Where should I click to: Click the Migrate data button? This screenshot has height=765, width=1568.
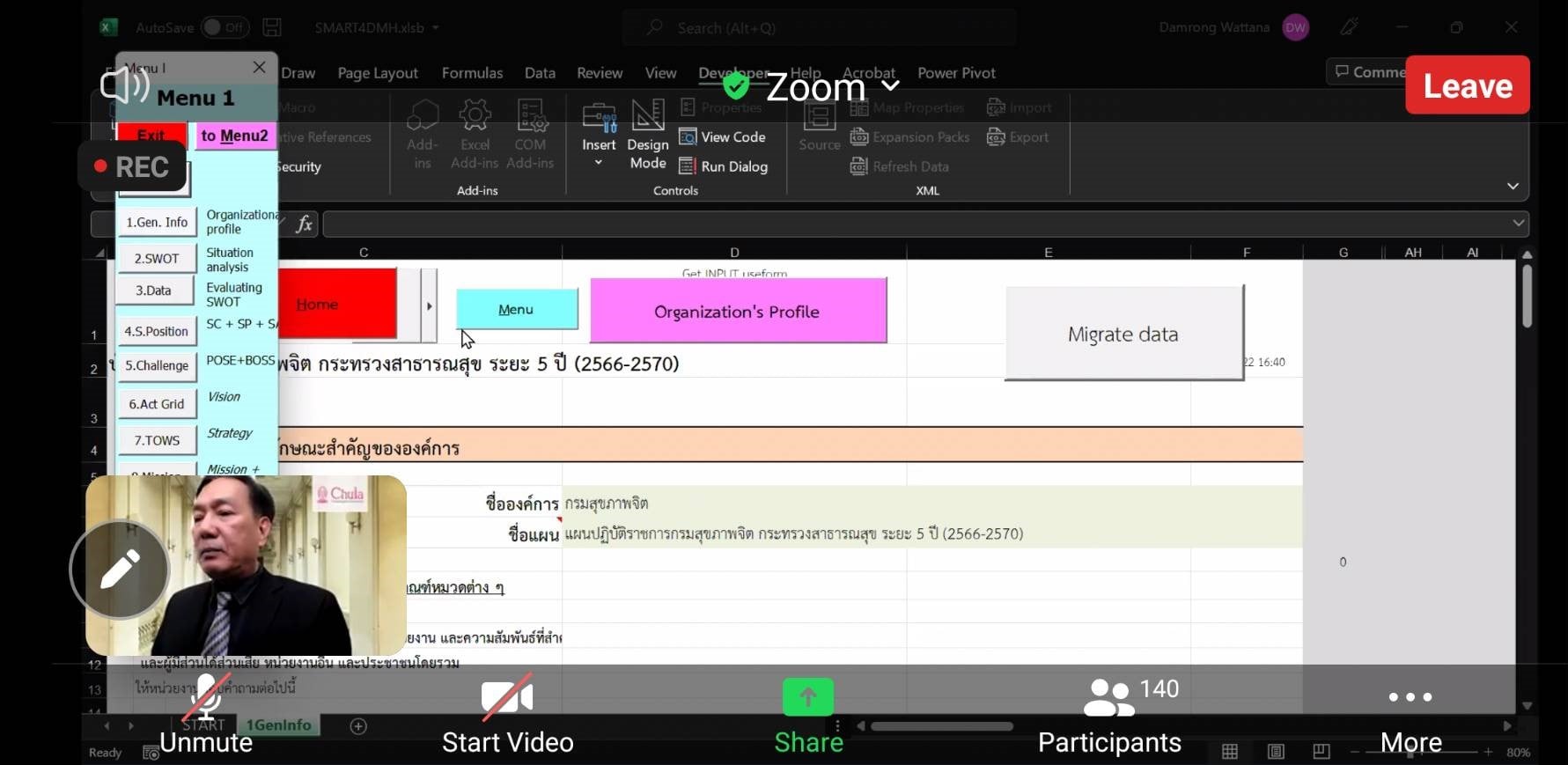tap(1123, 334)
